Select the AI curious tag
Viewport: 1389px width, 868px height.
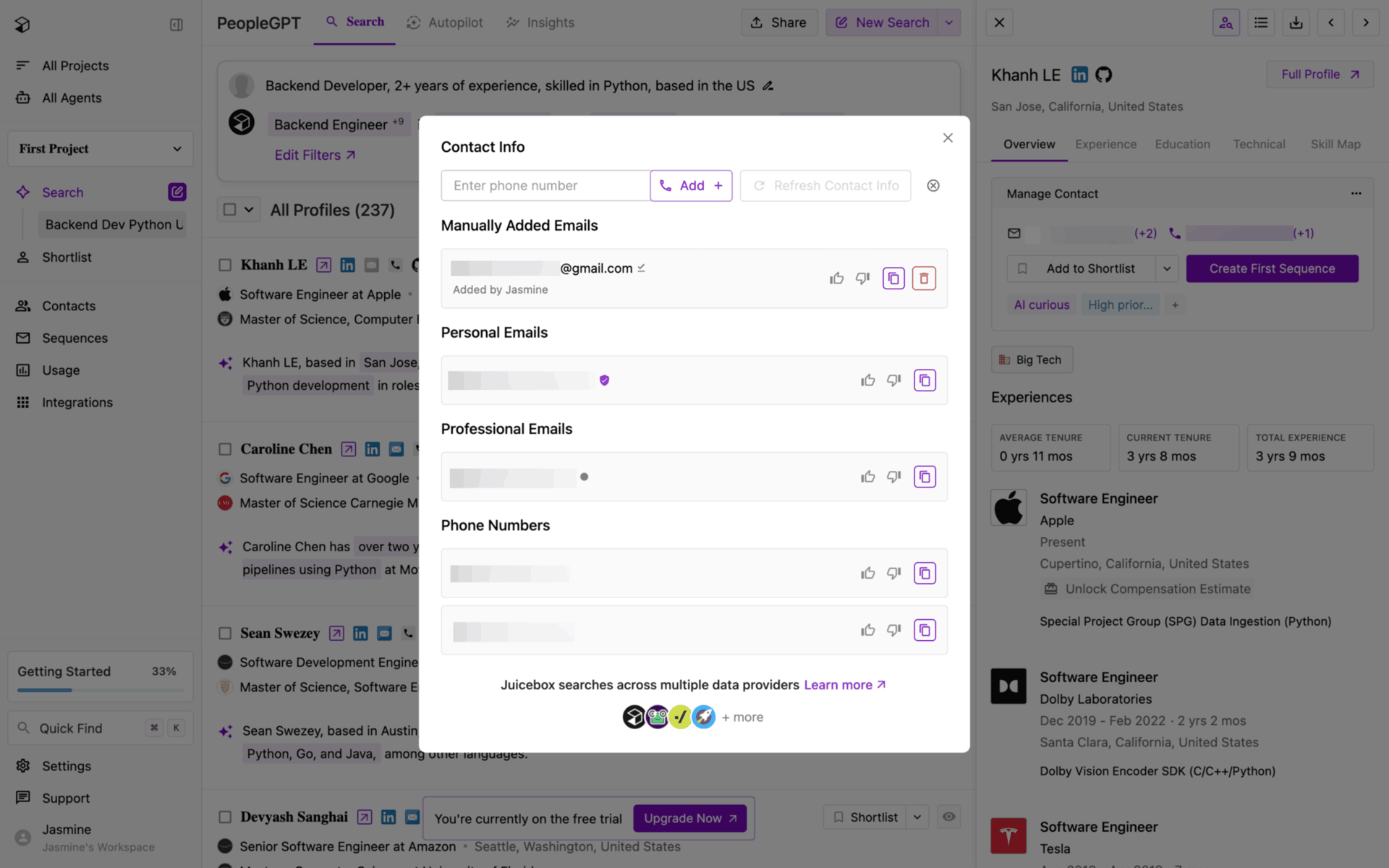[x=1041, y=305]
